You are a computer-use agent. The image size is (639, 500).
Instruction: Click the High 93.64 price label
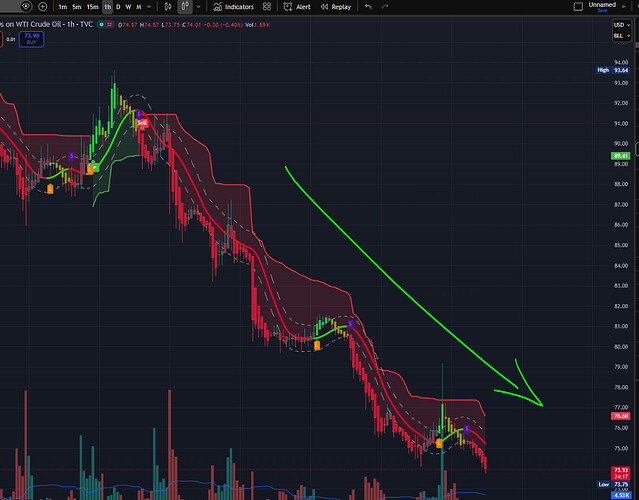pyautogui.click(x=613, y=70)
